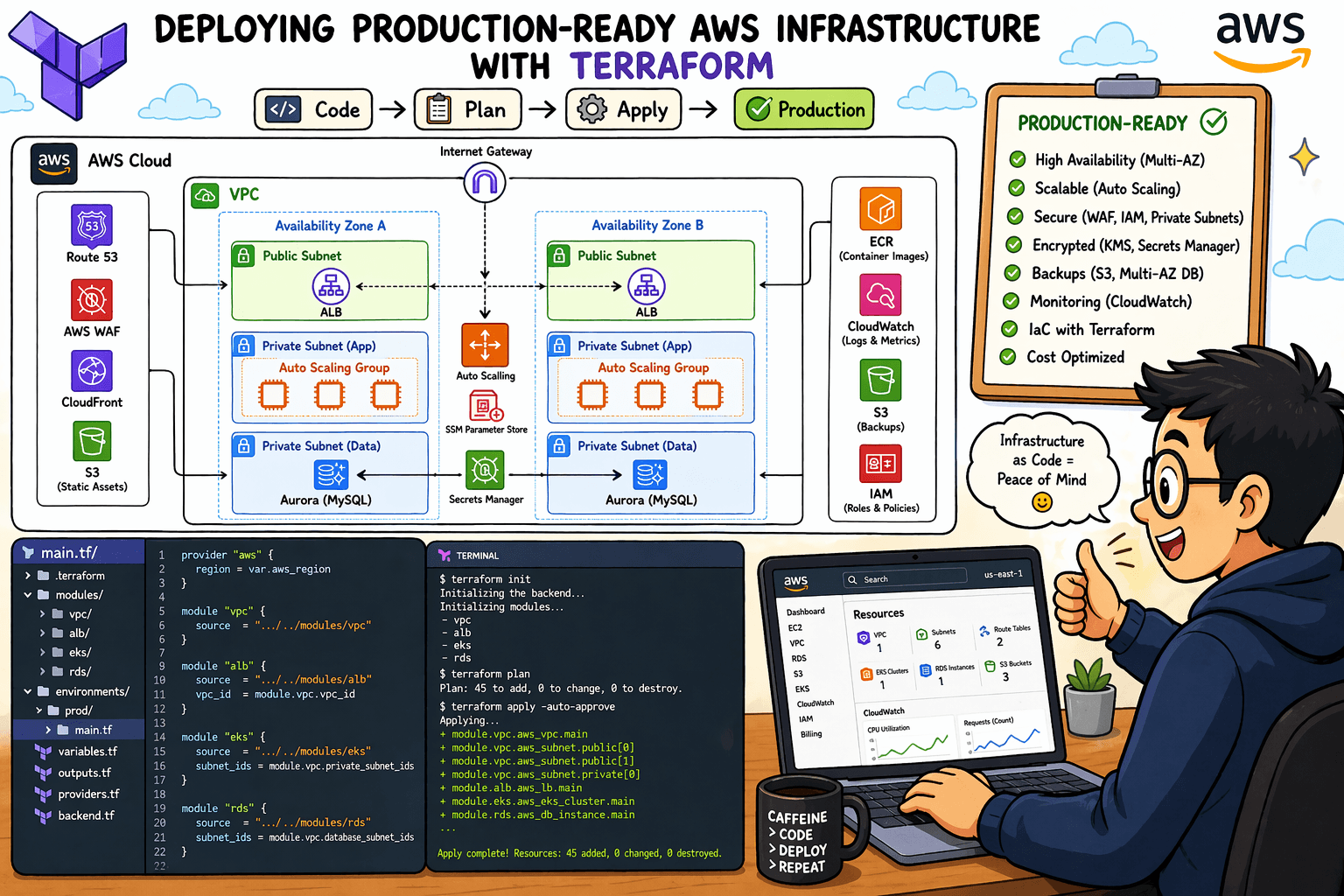The height and width of the screenshot is (896, 1344).
Task: Click the green Production button
Action: tap(803, 108)
